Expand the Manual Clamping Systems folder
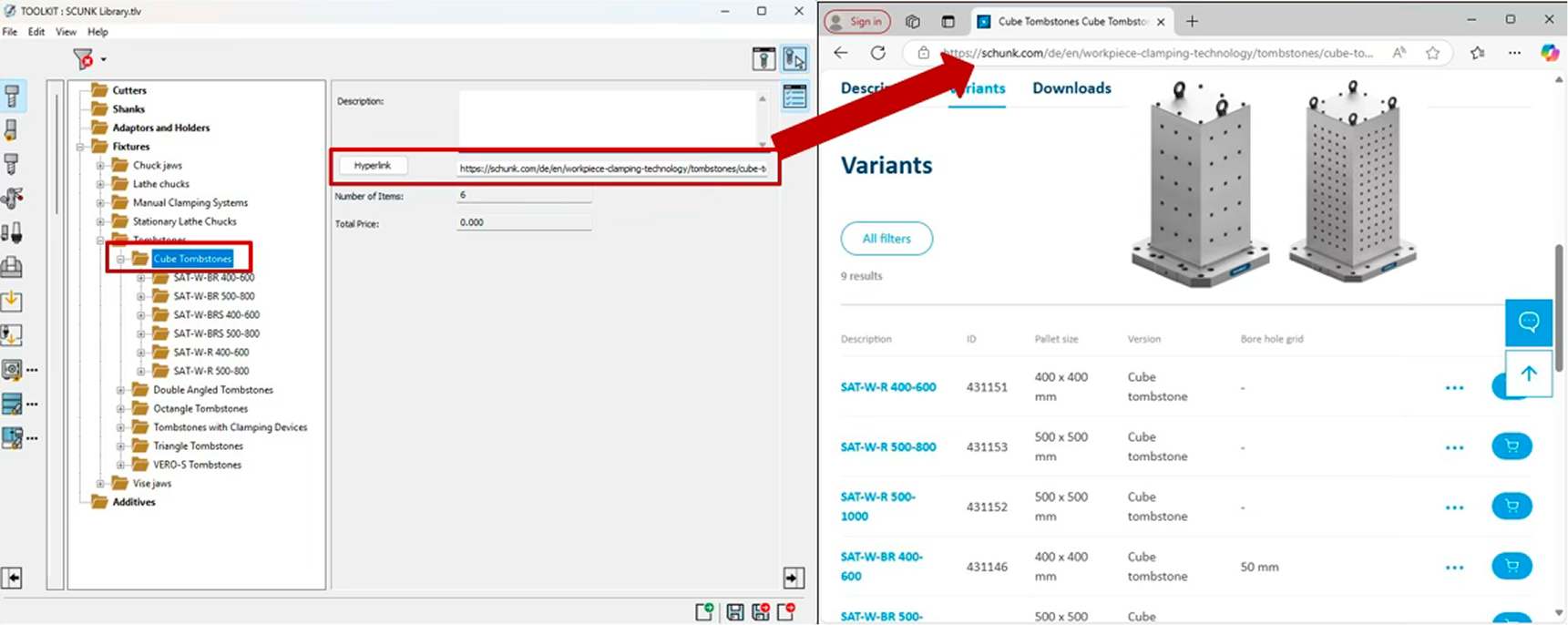The width and height of the screenshot is (1568, 625). [100, 203]
